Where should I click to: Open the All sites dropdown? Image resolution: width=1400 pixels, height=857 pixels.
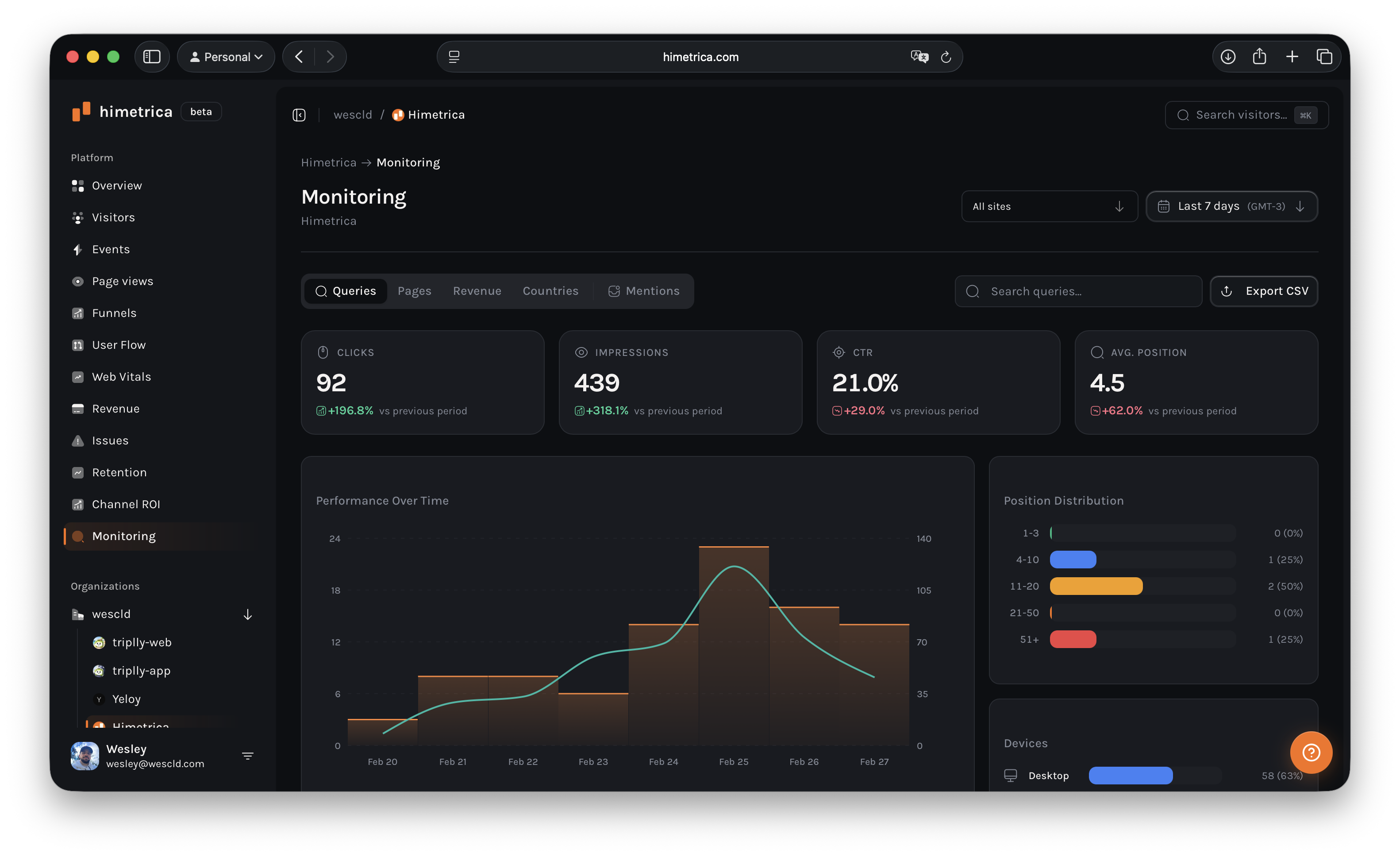click(x=1049, y=206)
